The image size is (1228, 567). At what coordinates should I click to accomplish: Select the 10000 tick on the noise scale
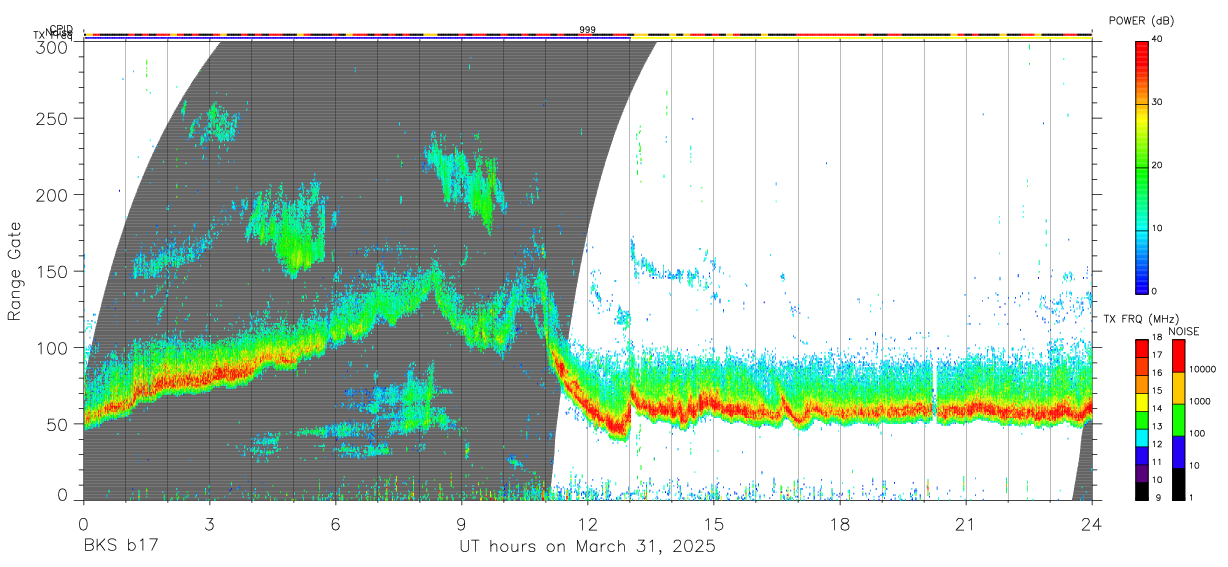1203,370
